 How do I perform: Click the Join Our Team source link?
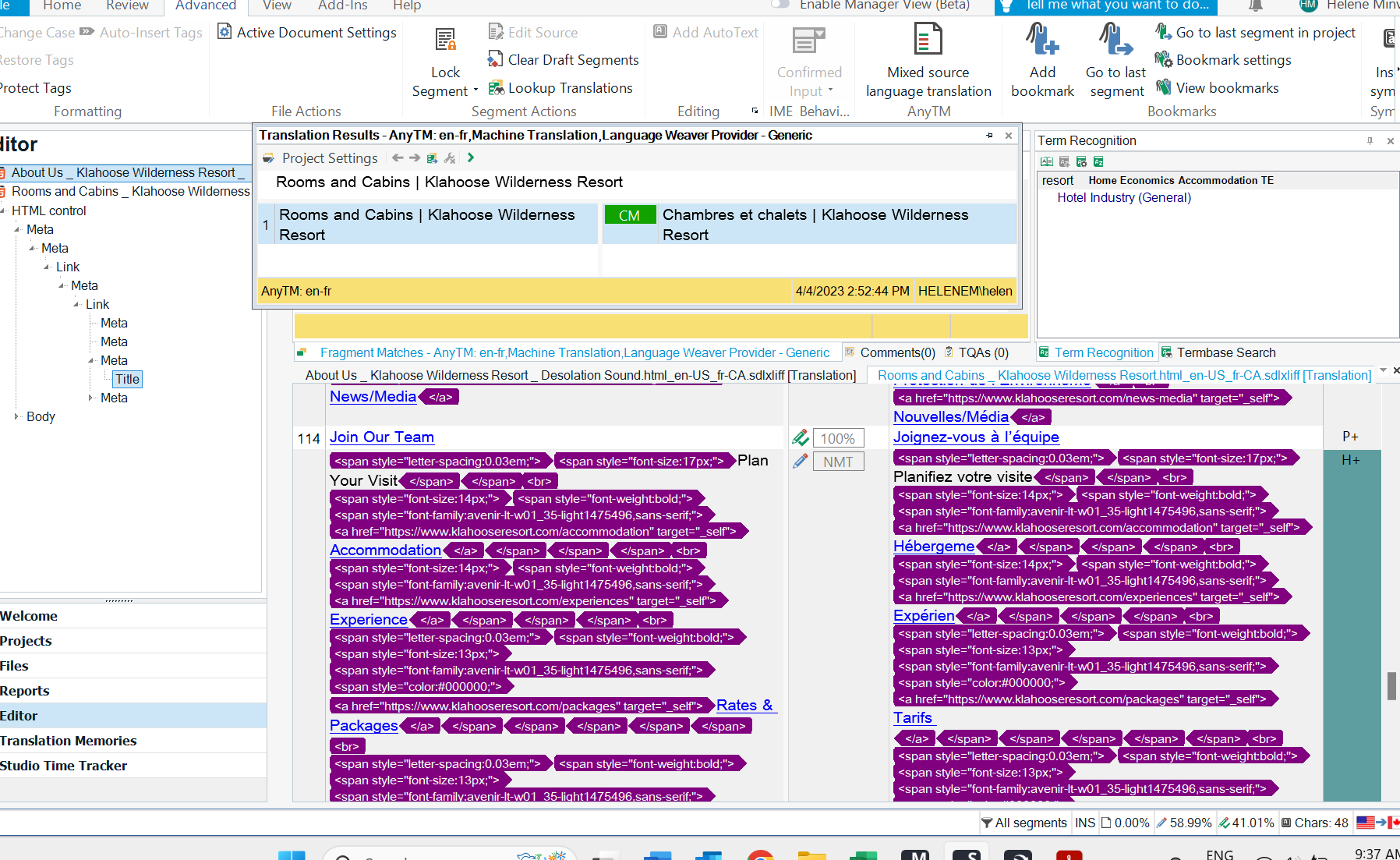pos(382,437)
